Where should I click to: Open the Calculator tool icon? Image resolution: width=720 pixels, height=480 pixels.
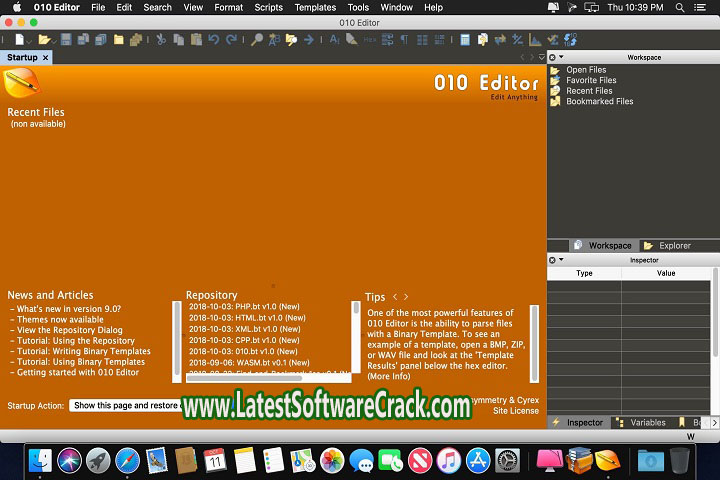pyautogui.click(x=467, y=40)
